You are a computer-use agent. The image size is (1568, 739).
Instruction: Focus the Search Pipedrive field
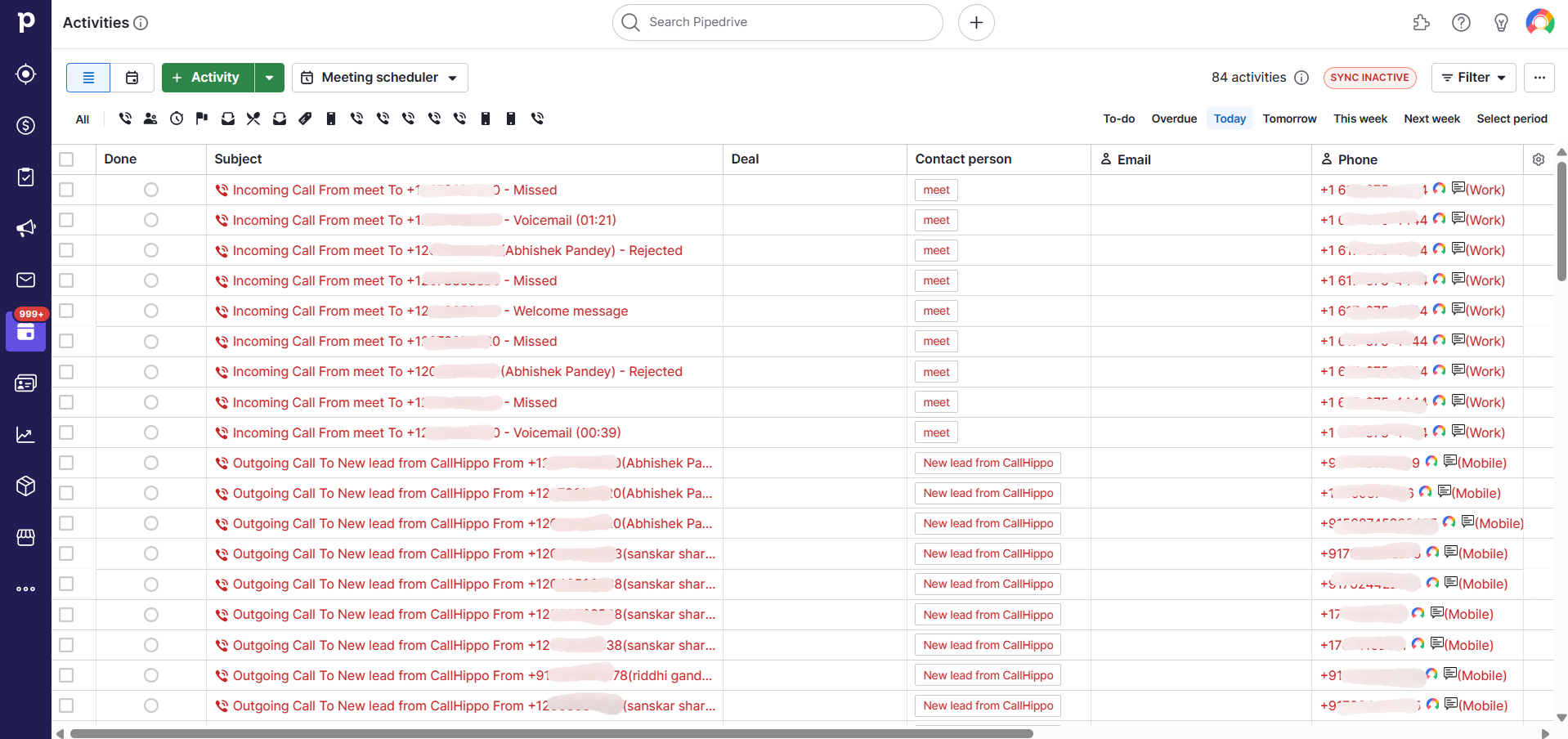click(777, 22)
